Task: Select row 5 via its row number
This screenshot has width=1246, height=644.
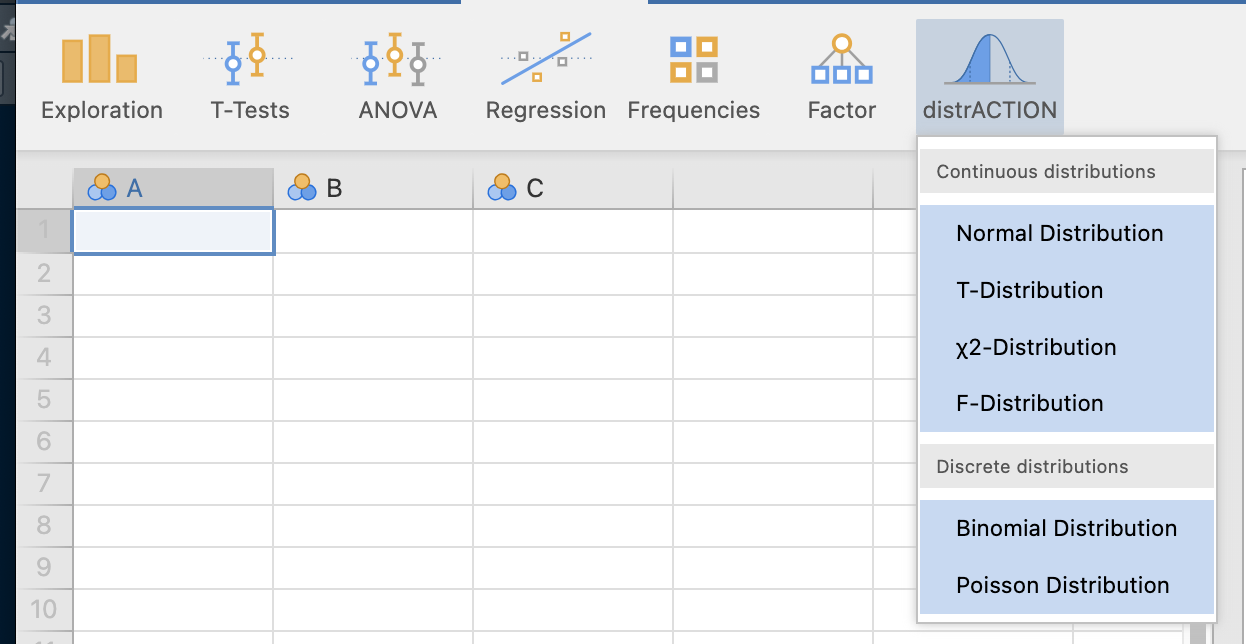Action: (x=44, y=399)
